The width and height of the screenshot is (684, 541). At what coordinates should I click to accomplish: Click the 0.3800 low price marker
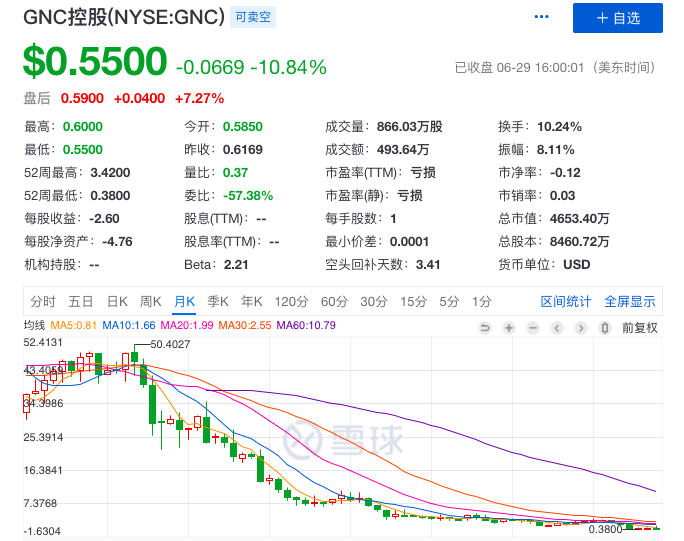pos(605,529)
